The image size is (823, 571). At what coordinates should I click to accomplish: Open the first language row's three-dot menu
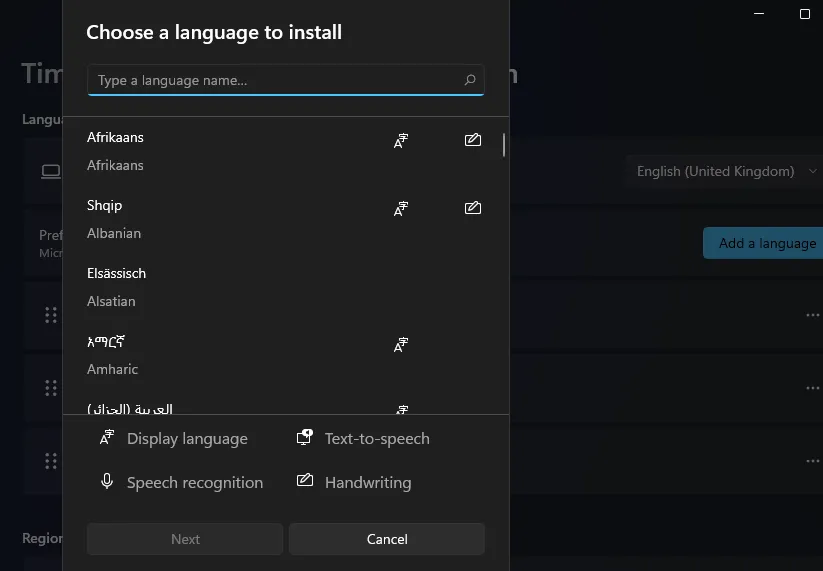[812, 315]
